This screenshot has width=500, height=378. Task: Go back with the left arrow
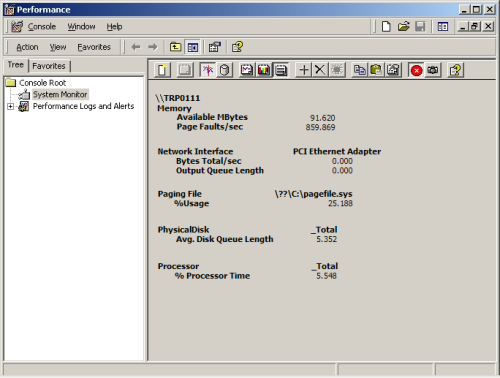pyautogui.click(x=136, y=47)
